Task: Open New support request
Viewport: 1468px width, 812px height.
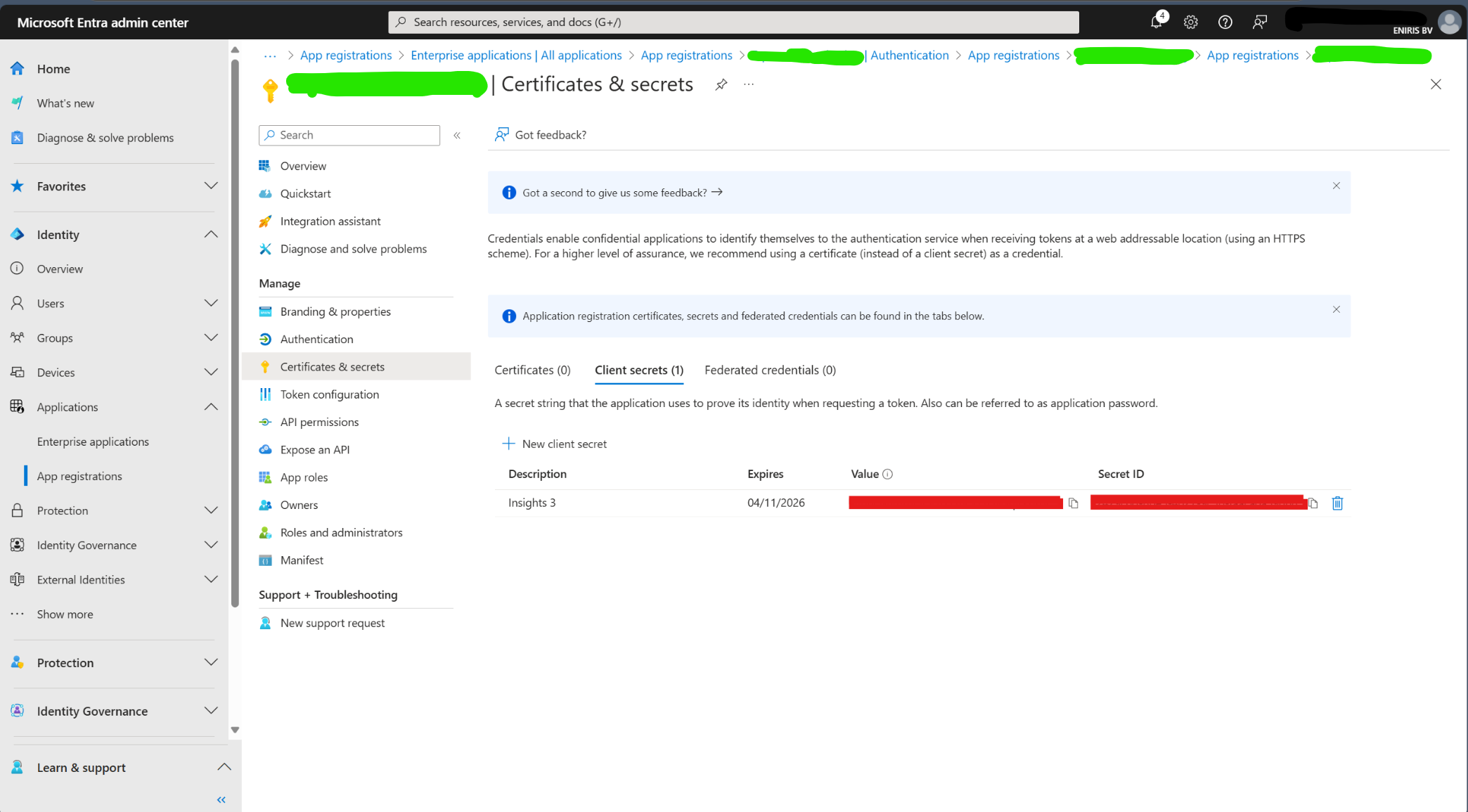Action: (x=332, y=623)
